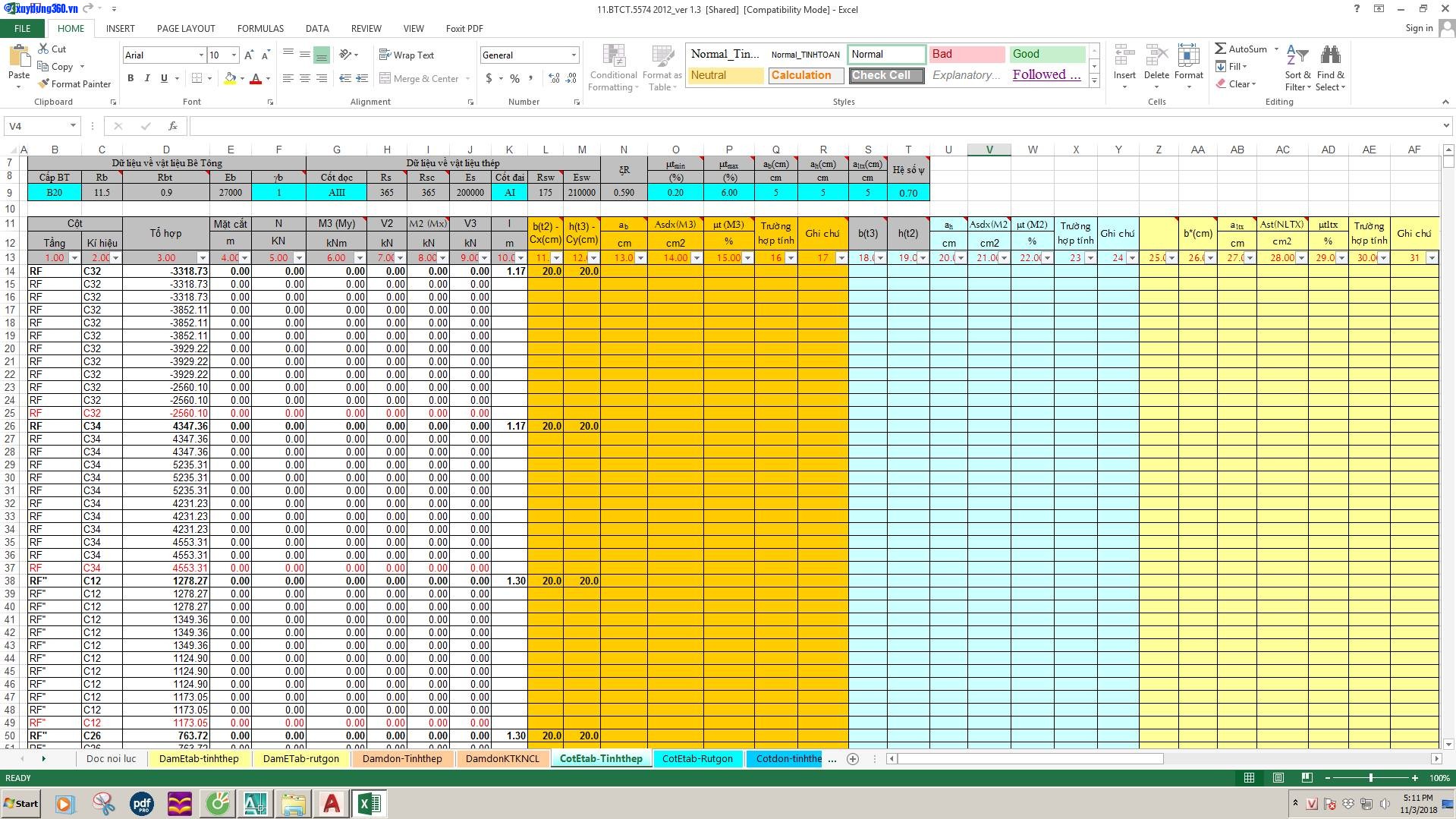This screenshot has height=819, width=1456.
Task: Open the filter dropdown in the Tổ hợp column
Action: (x=203, y=258)
